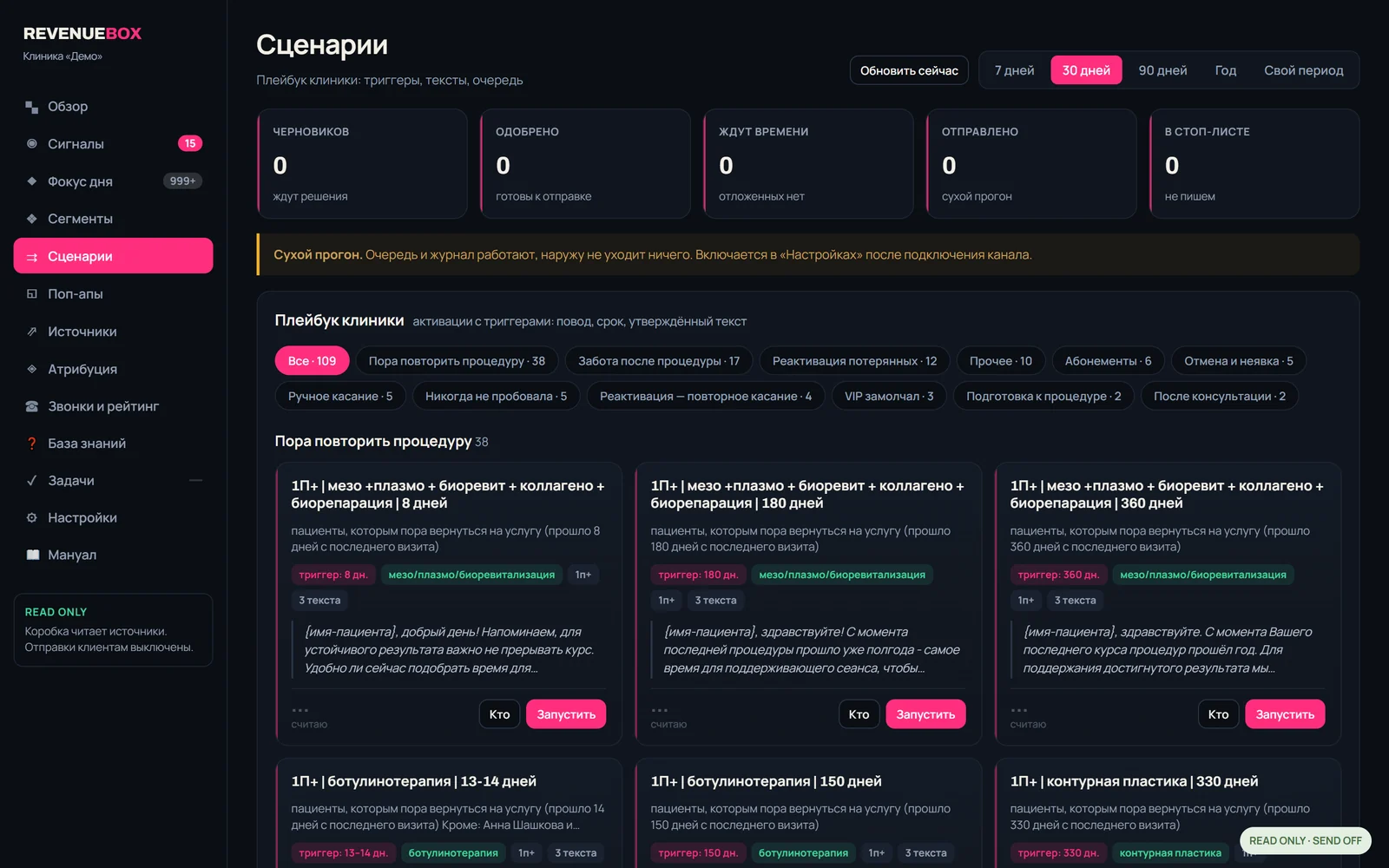Click the REVENUEBOX logo
The width and height of the screenshot is (1389, 868).
(x=82, y=34)
